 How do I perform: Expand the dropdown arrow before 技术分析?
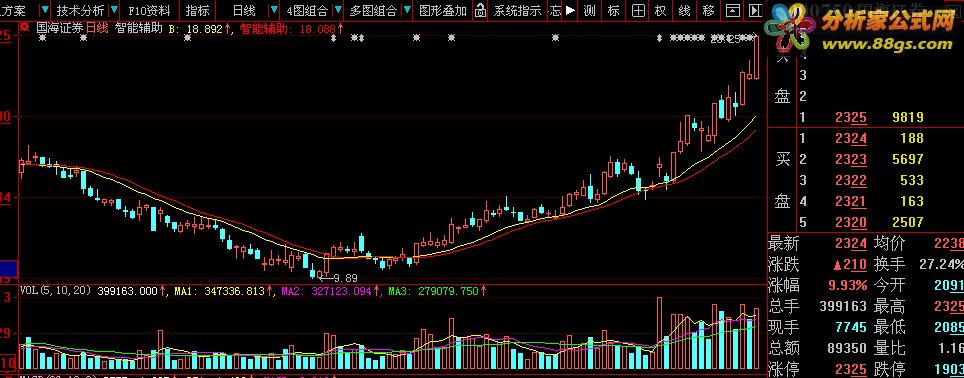point(45,11)
